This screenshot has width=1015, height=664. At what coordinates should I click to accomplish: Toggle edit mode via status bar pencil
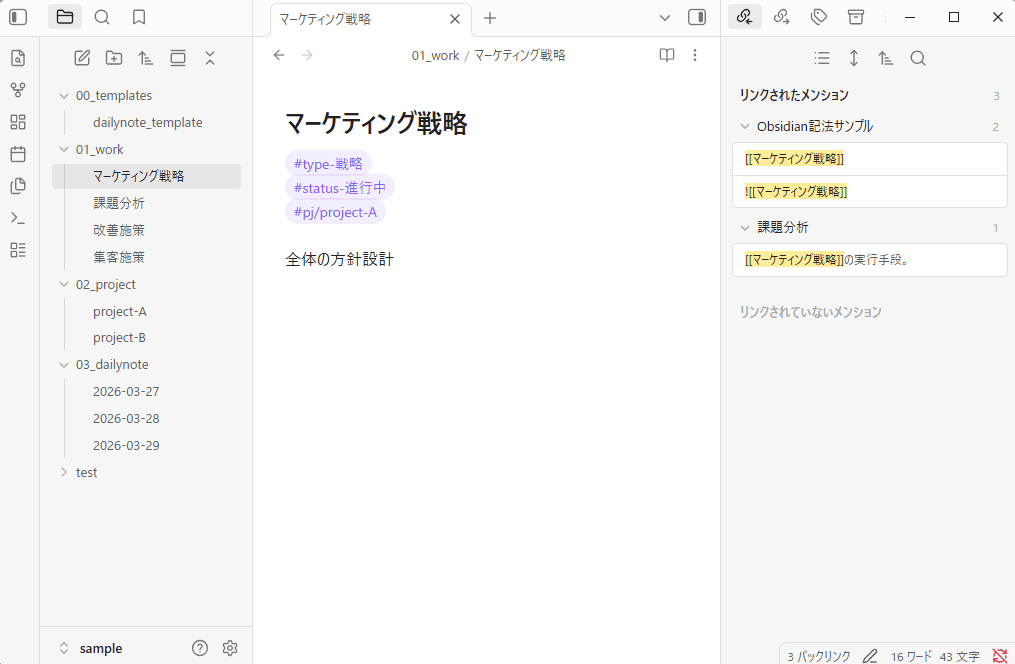(x=869, y=656)
